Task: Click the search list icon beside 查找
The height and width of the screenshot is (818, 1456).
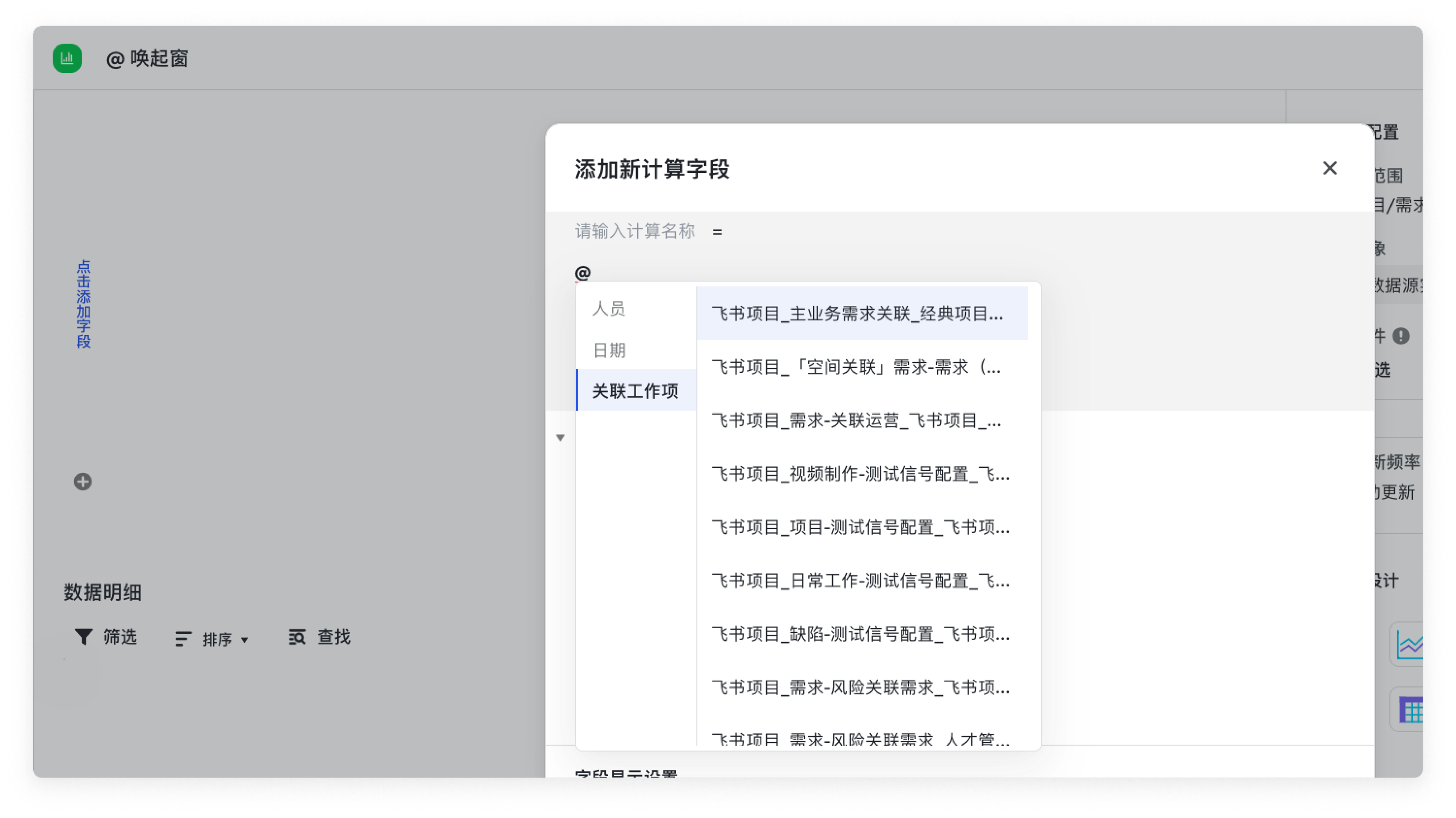Action: tap(297, 637)
